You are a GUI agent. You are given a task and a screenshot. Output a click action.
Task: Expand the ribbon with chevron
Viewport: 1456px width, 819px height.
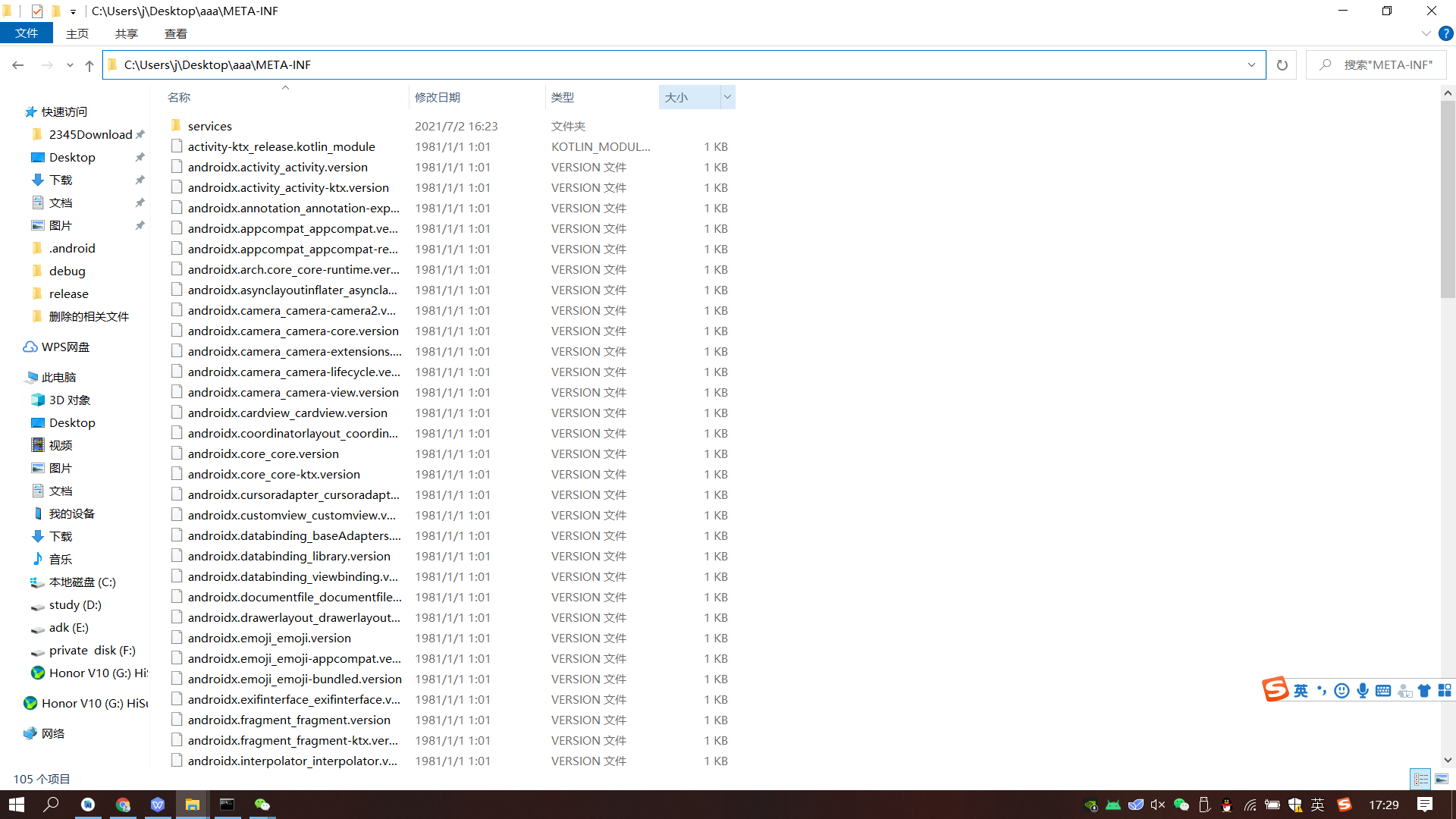pyautogui.click(x=1426, y=33)
